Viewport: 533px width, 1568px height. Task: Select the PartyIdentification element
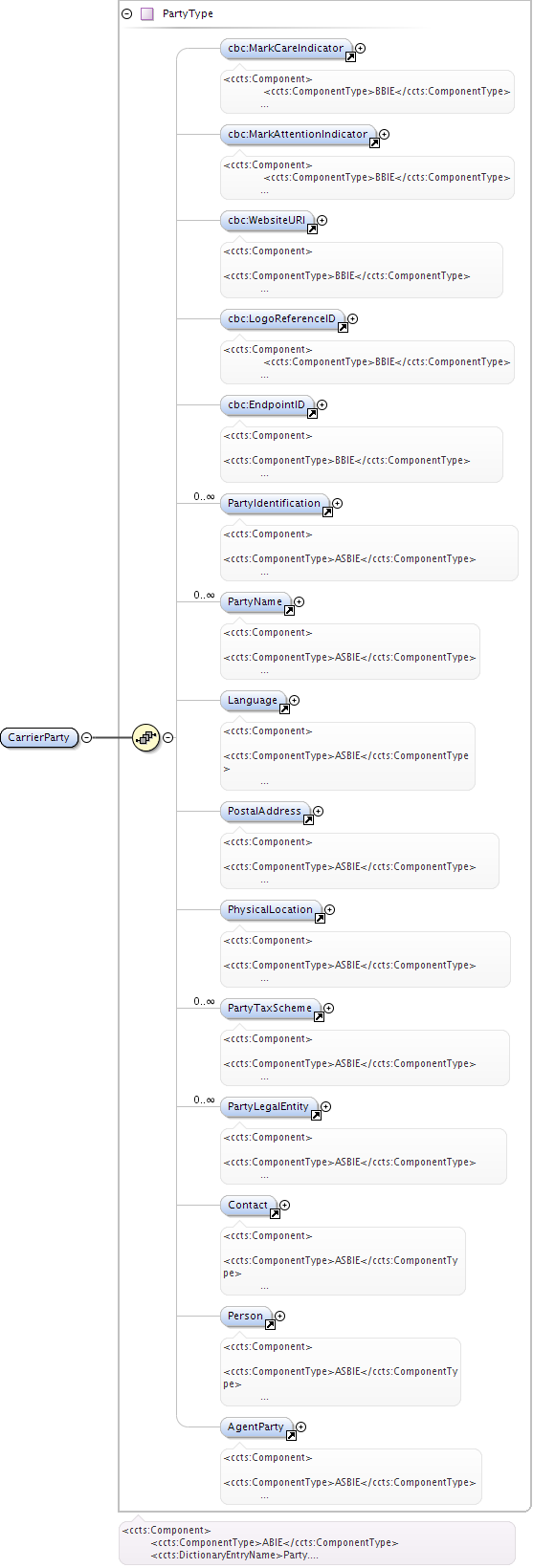[275, 504]
